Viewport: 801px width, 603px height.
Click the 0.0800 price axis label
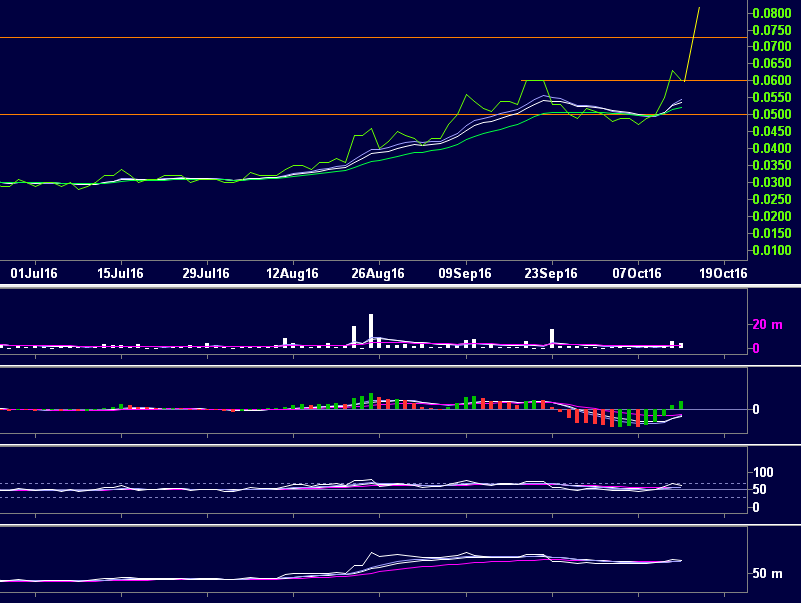pos(772,13)
